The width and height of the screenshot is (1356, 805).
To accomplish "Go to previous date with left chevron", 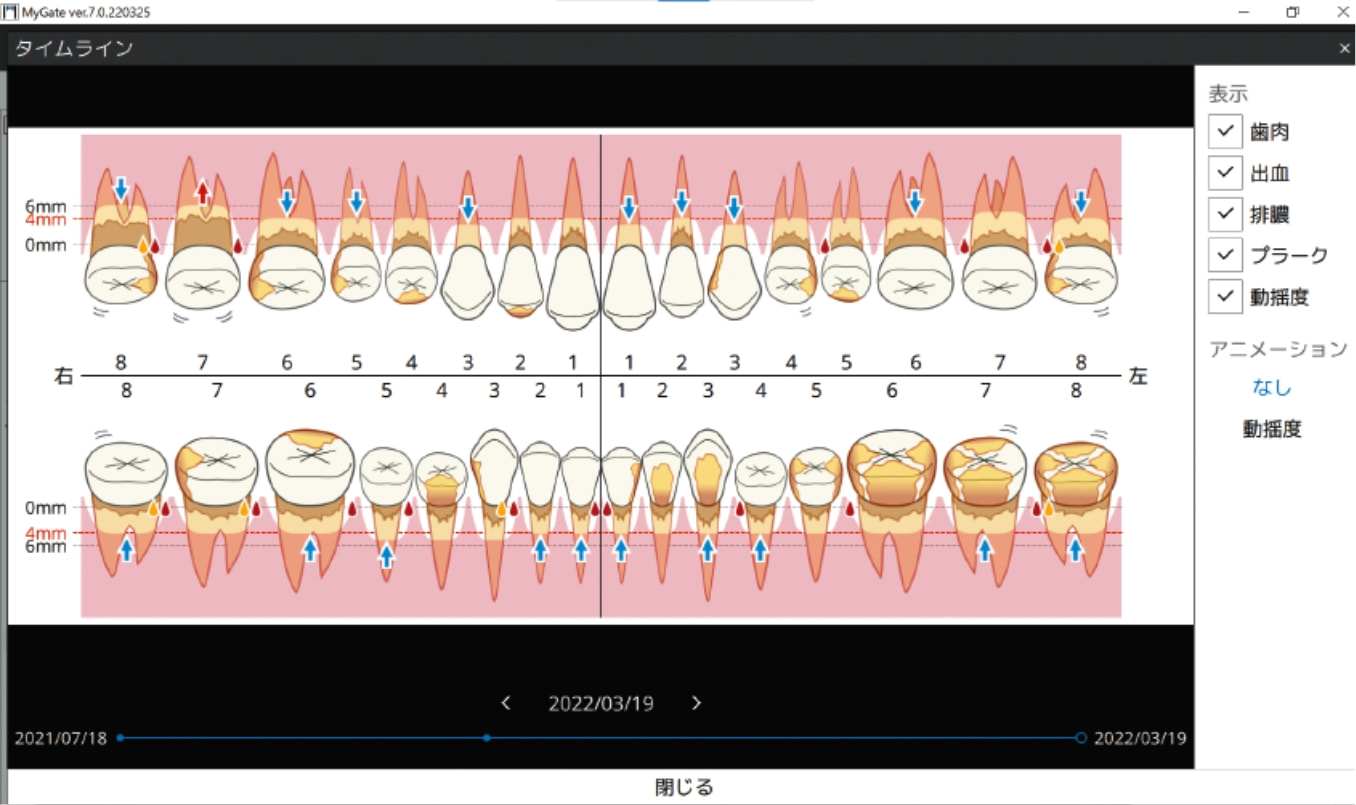I will 506,703.
